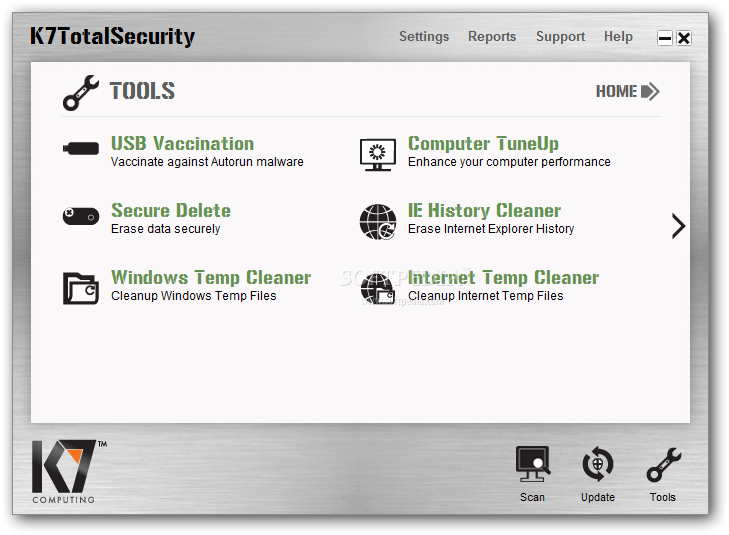Open the USB Vaccination tool title
Screen dimensions: 729x535
[x=182, y=144]
